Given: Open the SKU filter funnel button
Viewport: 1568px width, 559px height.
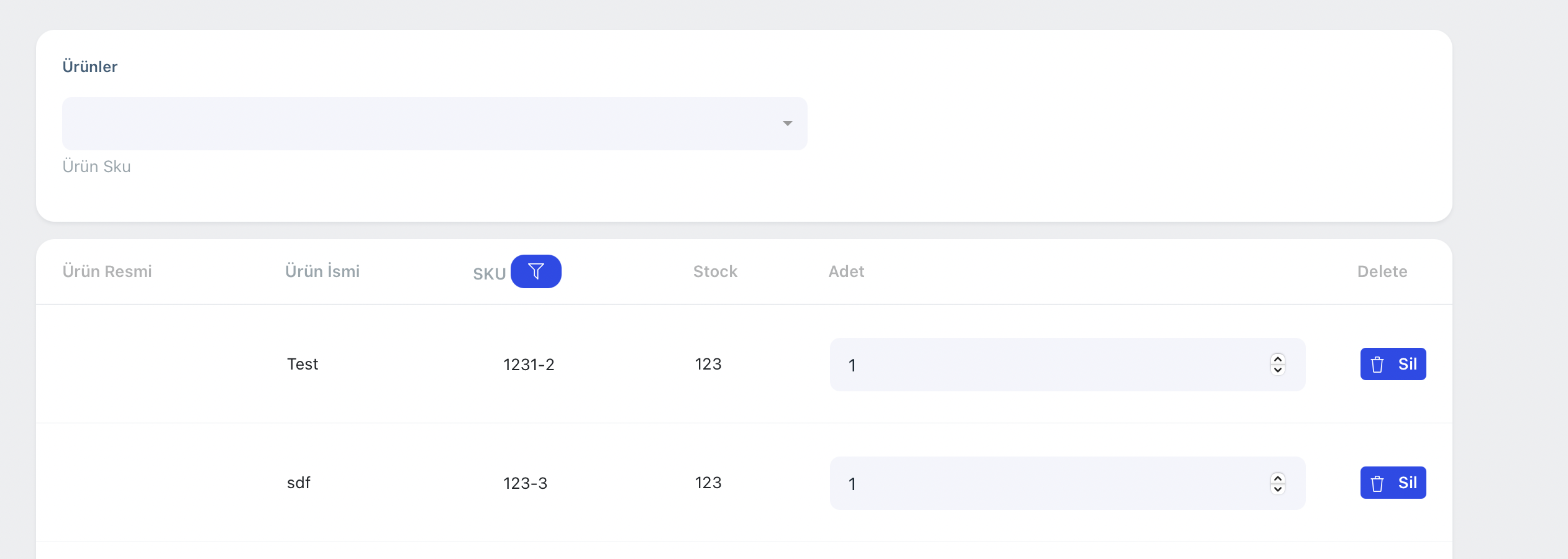Looking at the screenshot, I should (536, 271).
